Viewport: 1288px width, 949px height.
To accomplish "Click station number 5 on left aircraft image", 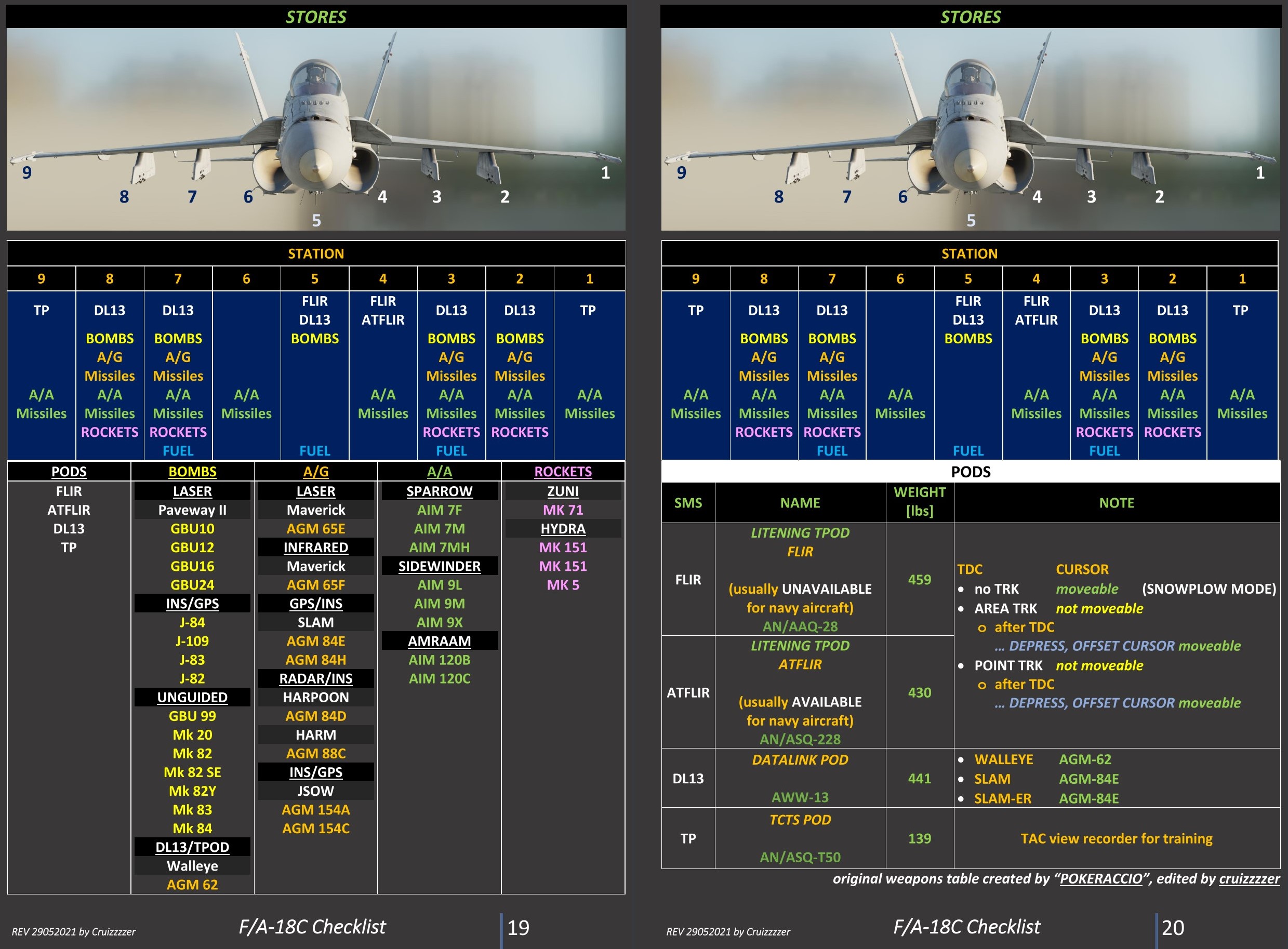I will point(316,220).
